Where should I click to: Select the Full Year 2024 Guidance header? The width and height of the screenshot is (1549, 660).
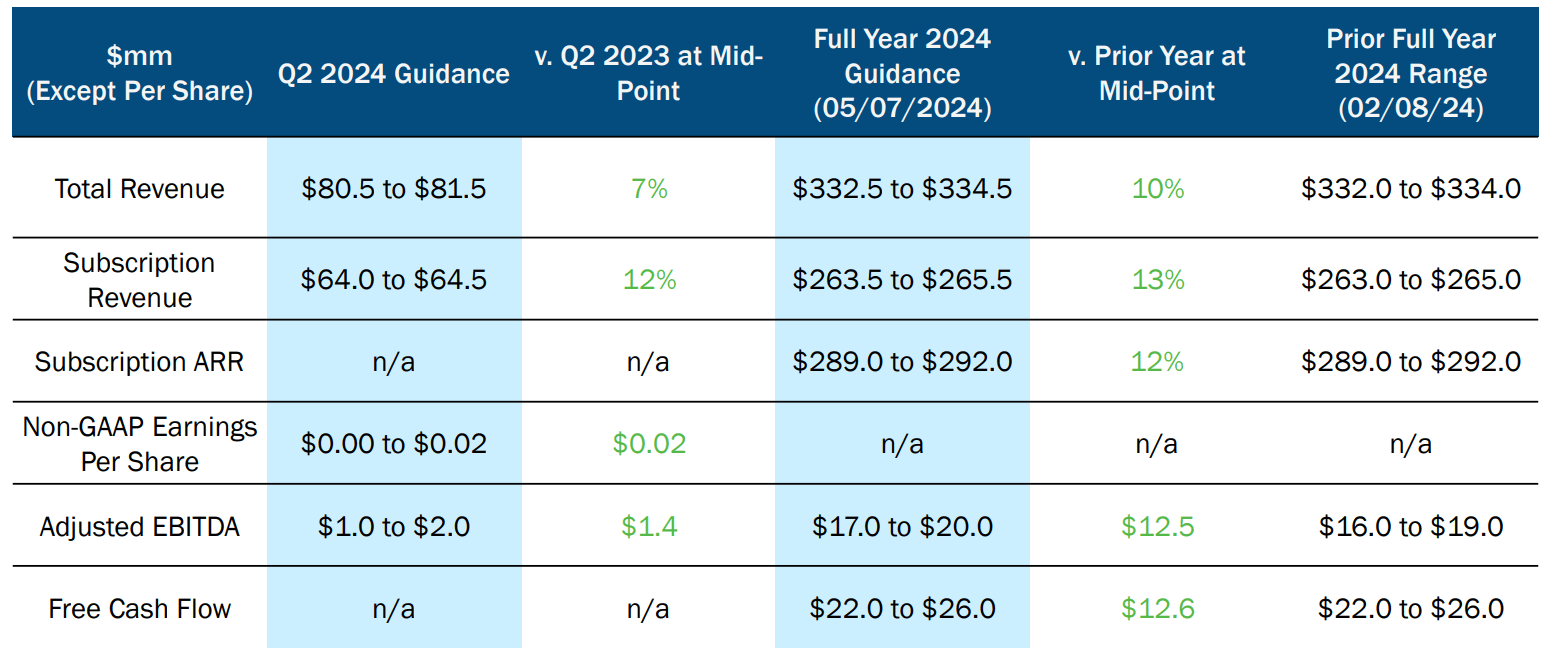click(901, 74)
